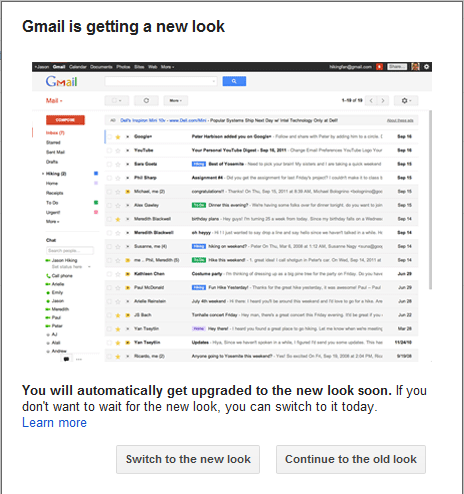This screenshot has width=464, height=494.
Task: Click the 'Switch to the new look' button
Action: pyautogui.click(x=188, y=459)
